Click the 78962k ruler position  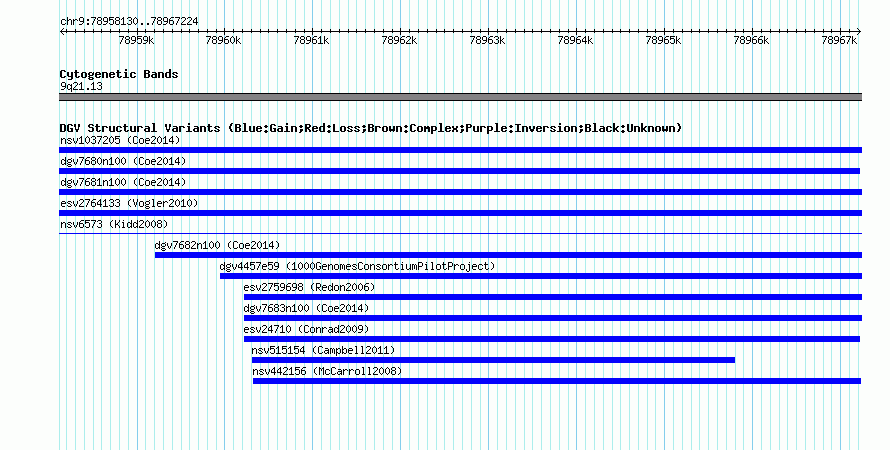pos(400,40)
